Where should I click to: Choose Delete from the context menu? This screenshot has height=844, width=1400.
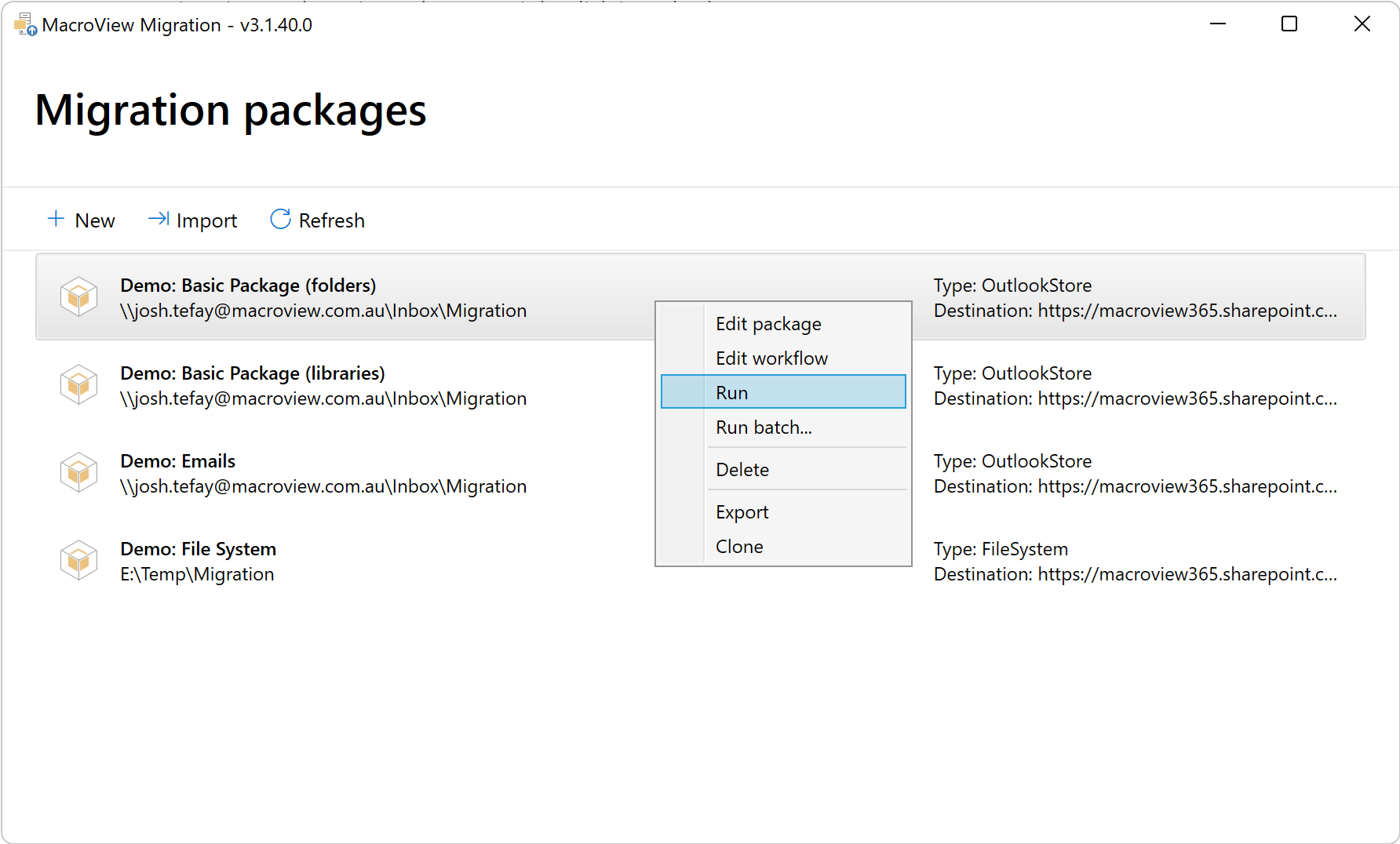tap(783, 470)
